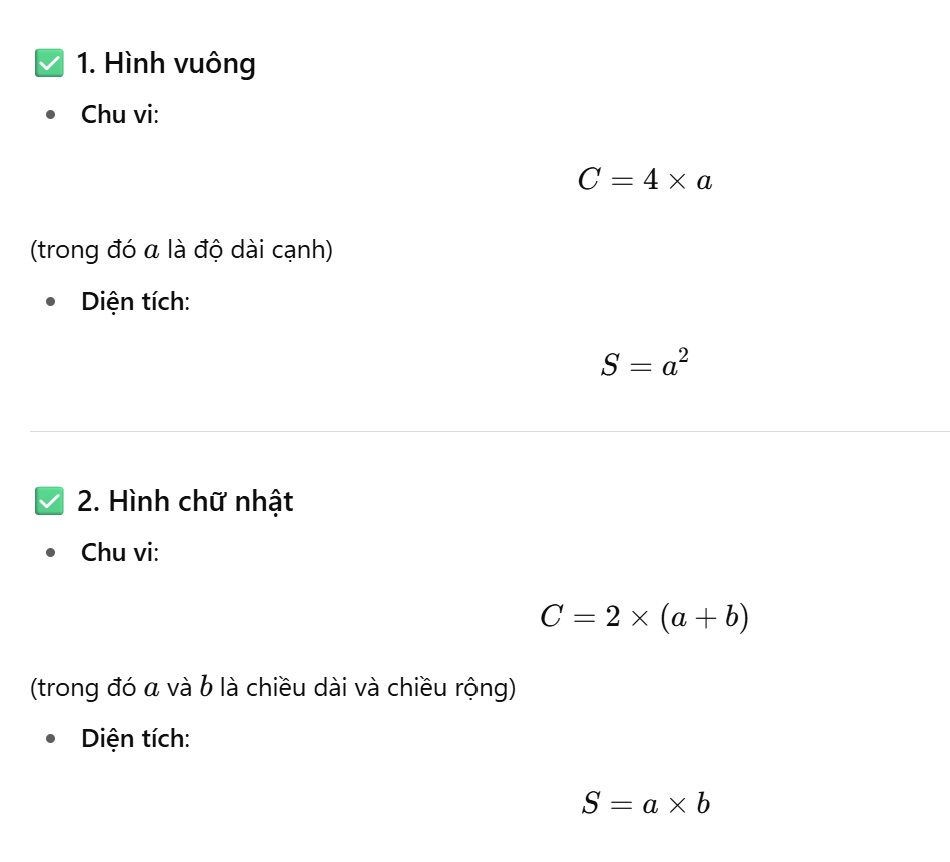Click the formula S = a²
950x862 pixels.
(645, 364)
